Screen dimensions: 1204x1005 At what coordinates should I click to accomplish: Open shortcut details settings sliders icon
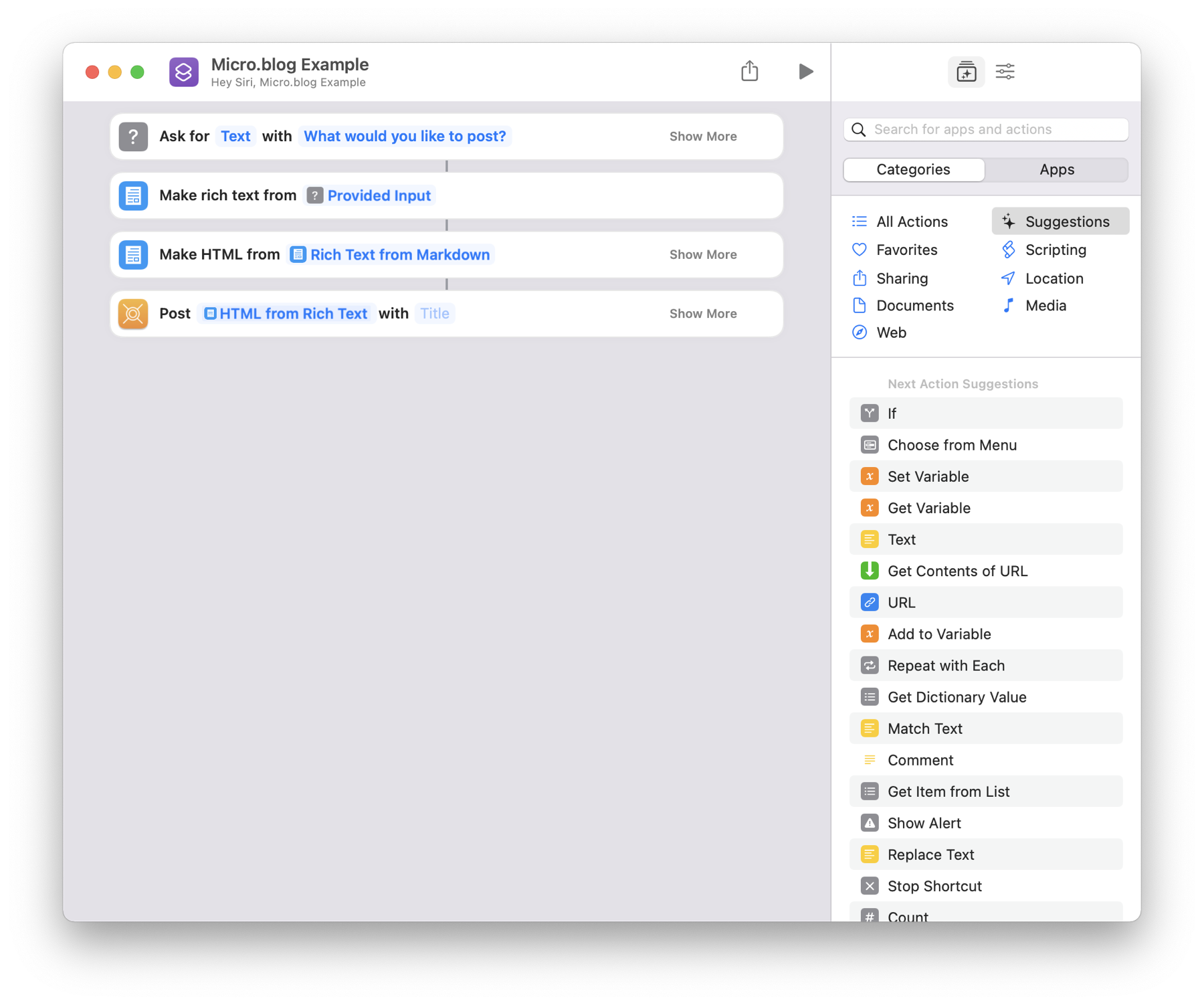[x=1005, y=72]
